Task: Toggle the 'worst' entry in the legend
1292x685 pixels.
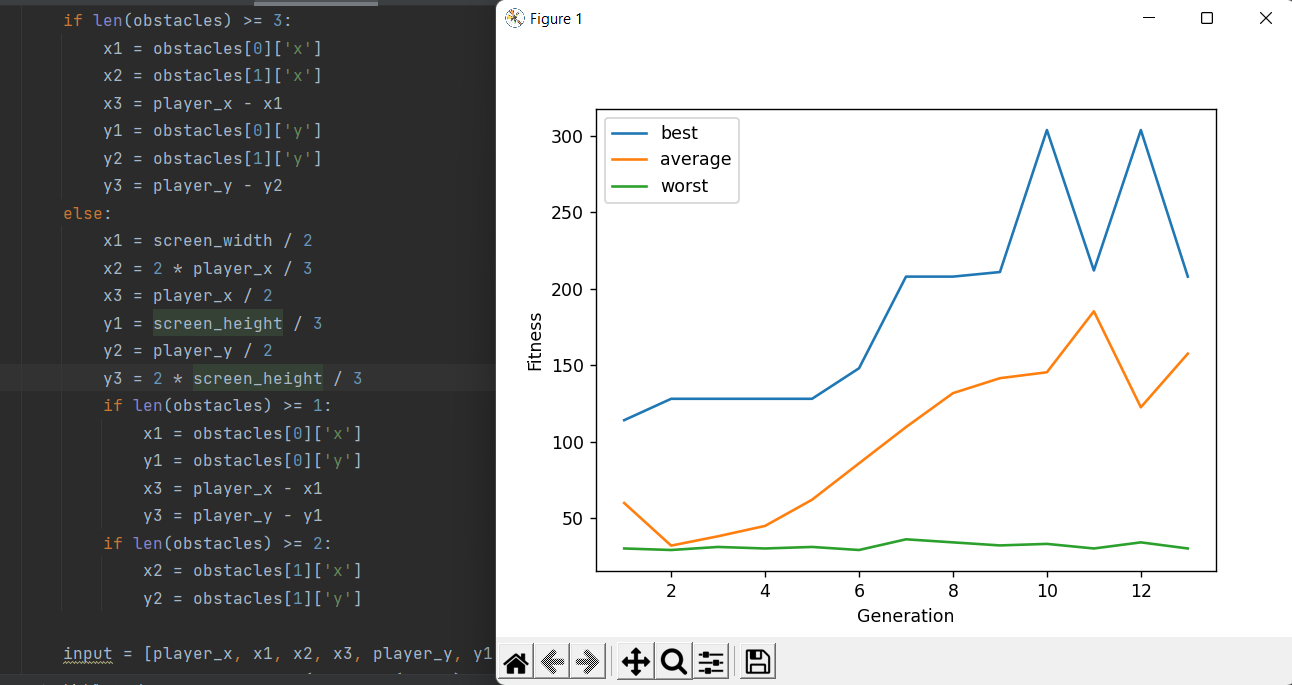Action: pos(686,185)
